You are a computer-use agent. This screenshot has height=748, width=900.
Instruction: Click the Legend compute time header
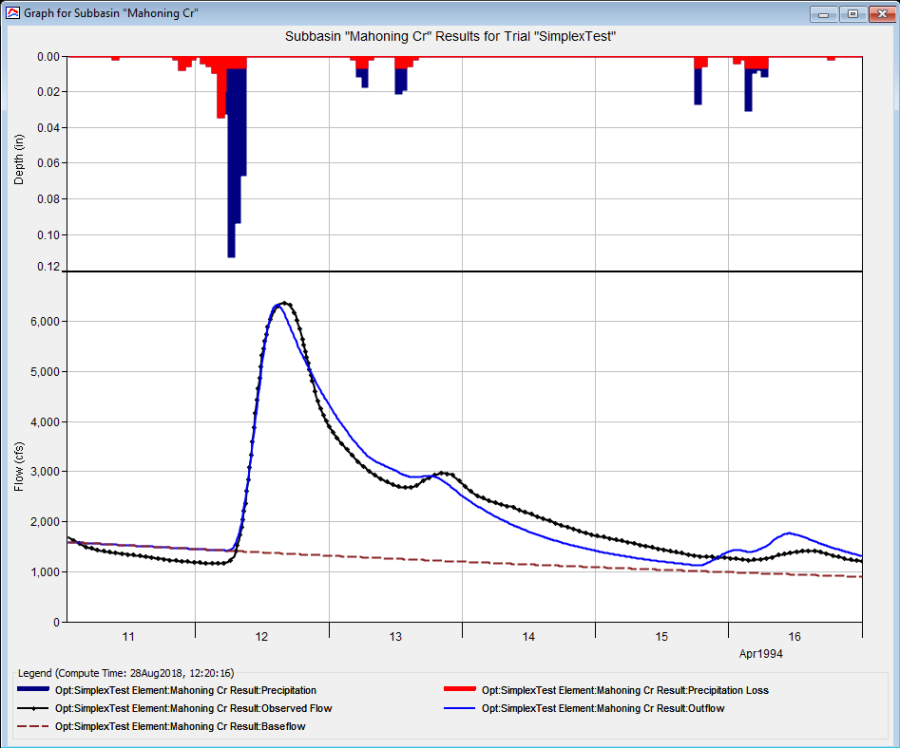(126, 673)
